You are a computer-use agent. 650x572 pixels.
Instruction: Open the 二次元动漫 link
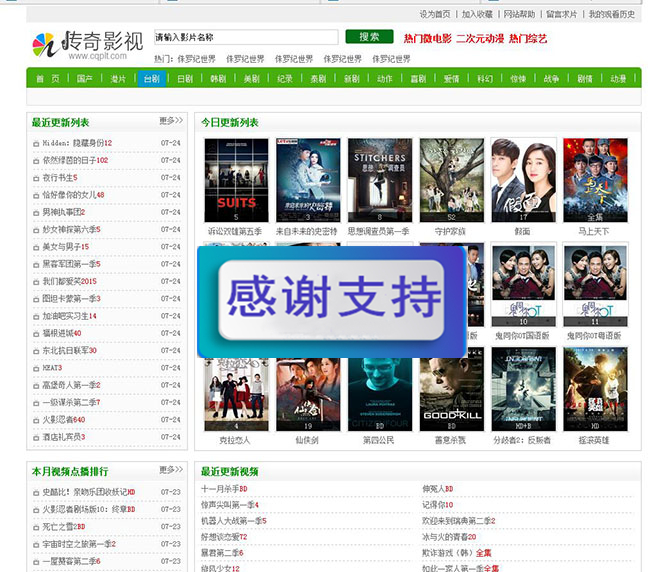[x=480, y=39]
